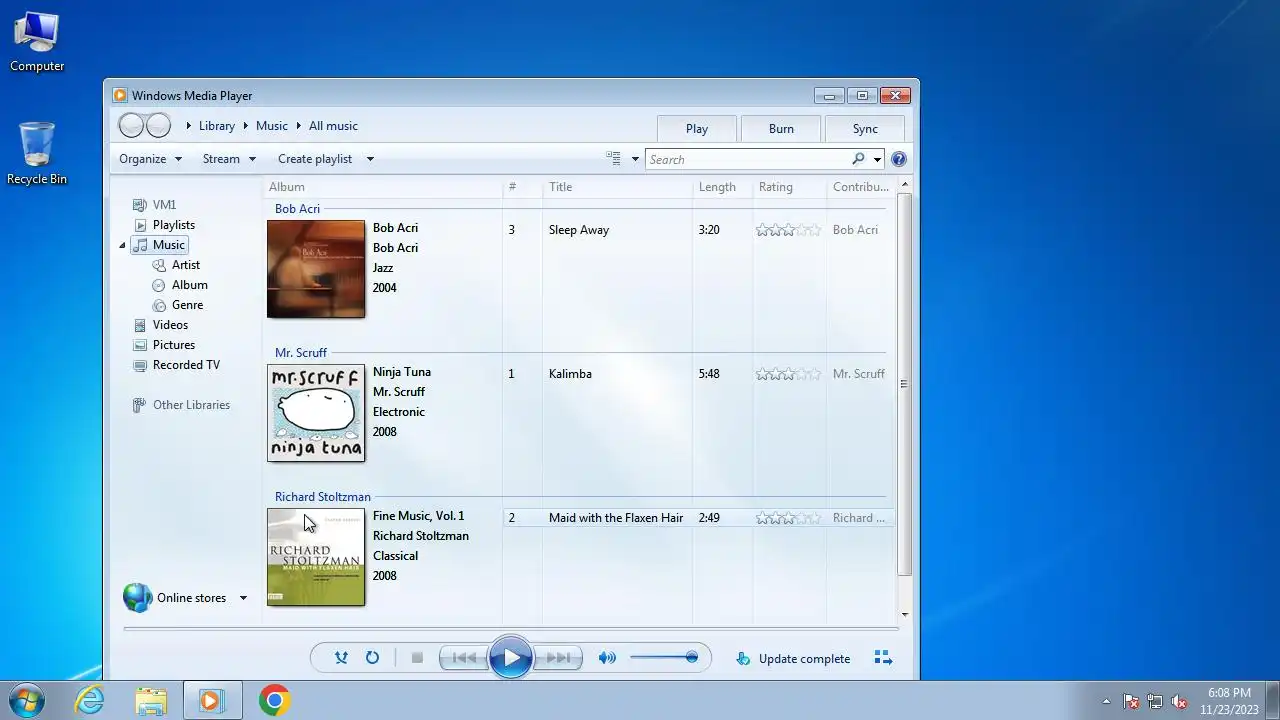This screenshot has width=1280, height=720.
Task: Click the library vertical scrollbar
Action: pos(904,385)
